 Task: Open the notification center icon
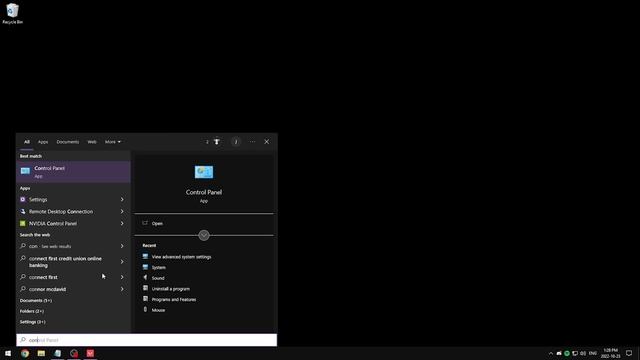[x=629, y=353]
